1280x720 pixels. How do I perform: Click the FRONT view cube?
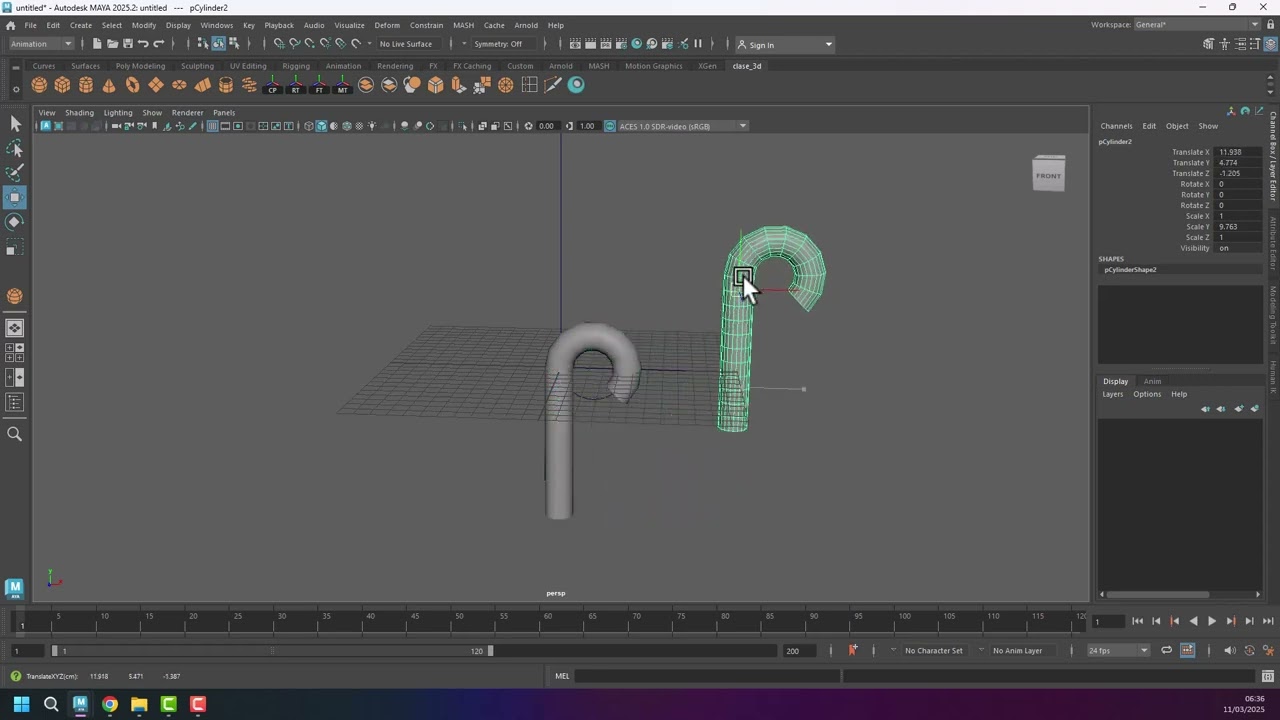(1049, 174)
